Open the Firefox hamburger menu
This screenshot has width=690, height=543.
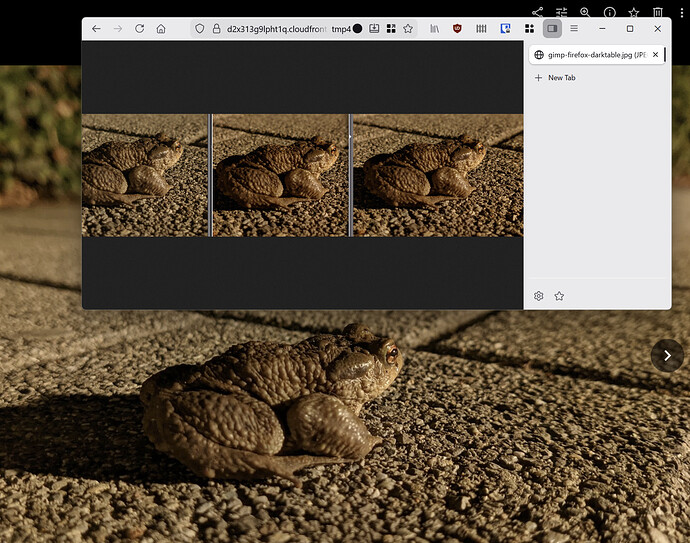pyautogui.click(x=574, y=29)
